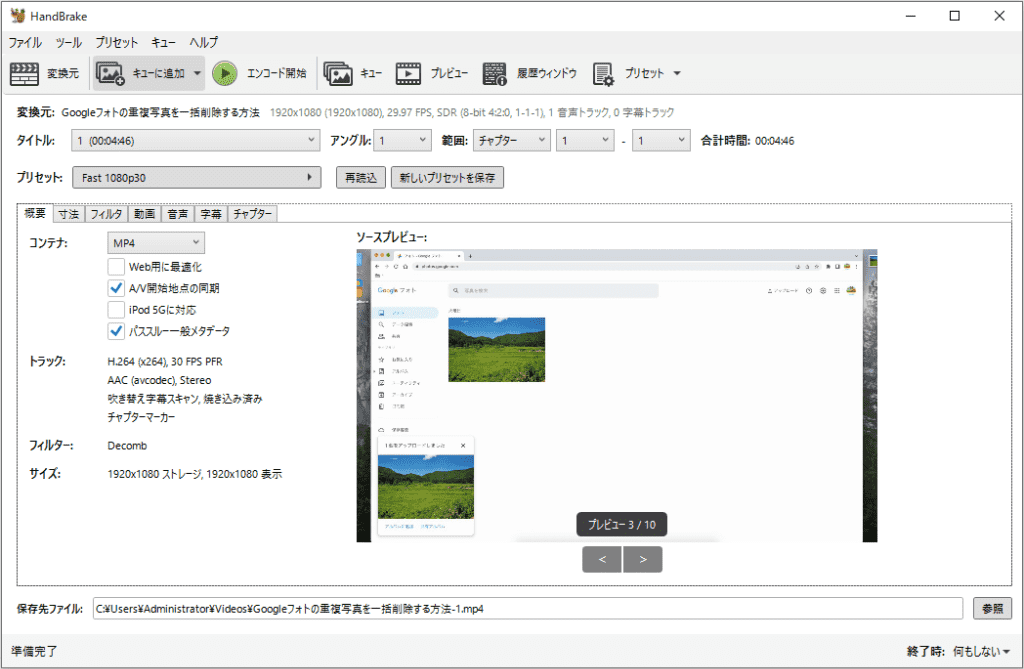Open the コンテナ MP4 dropdown
This screenshot has height=669, width=1024.
(155, 243)
